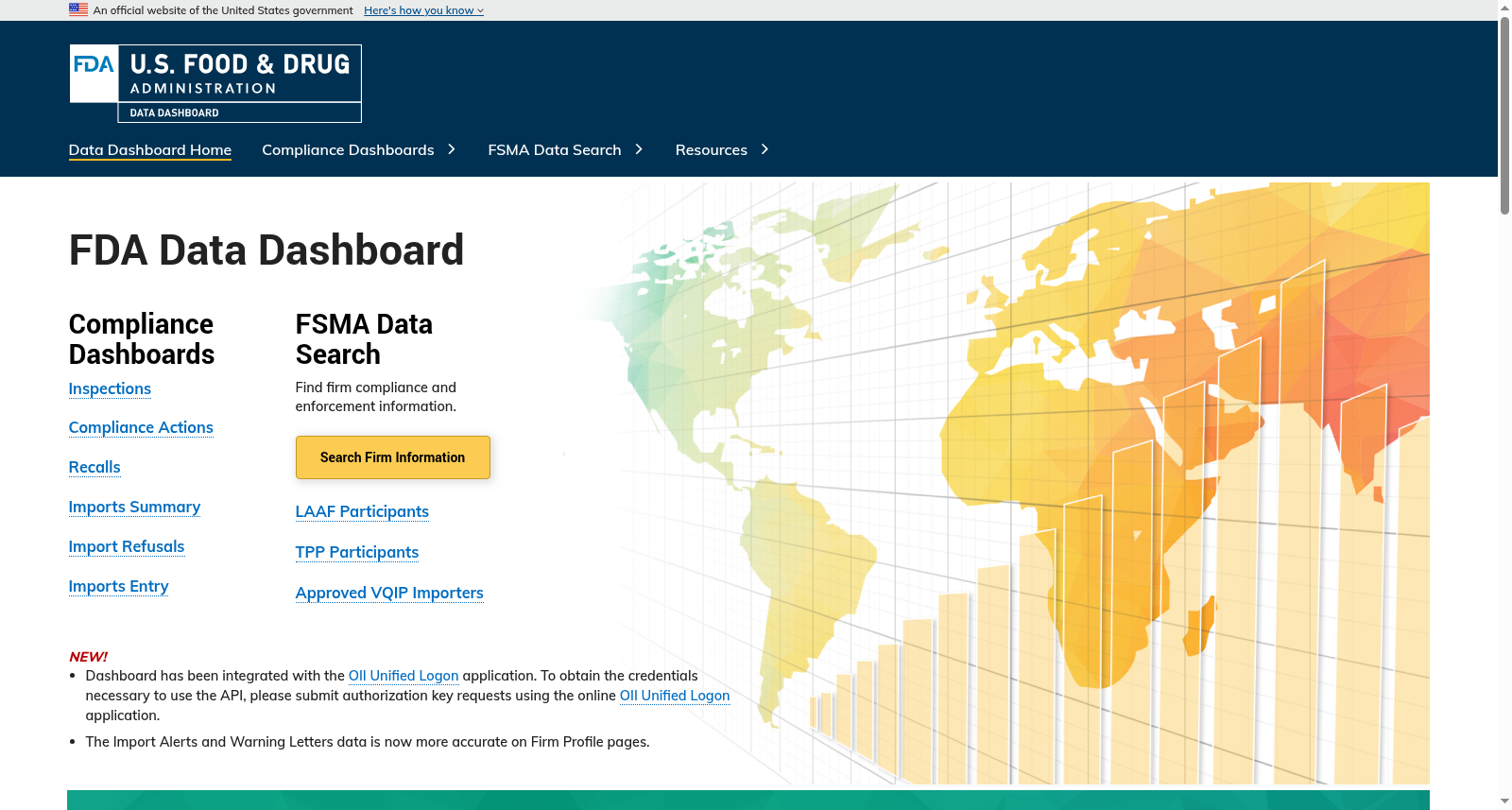Viewport: 1512px width, 810px height.
Task: Click the Search Firm Information button
Action: coord(393,457)
